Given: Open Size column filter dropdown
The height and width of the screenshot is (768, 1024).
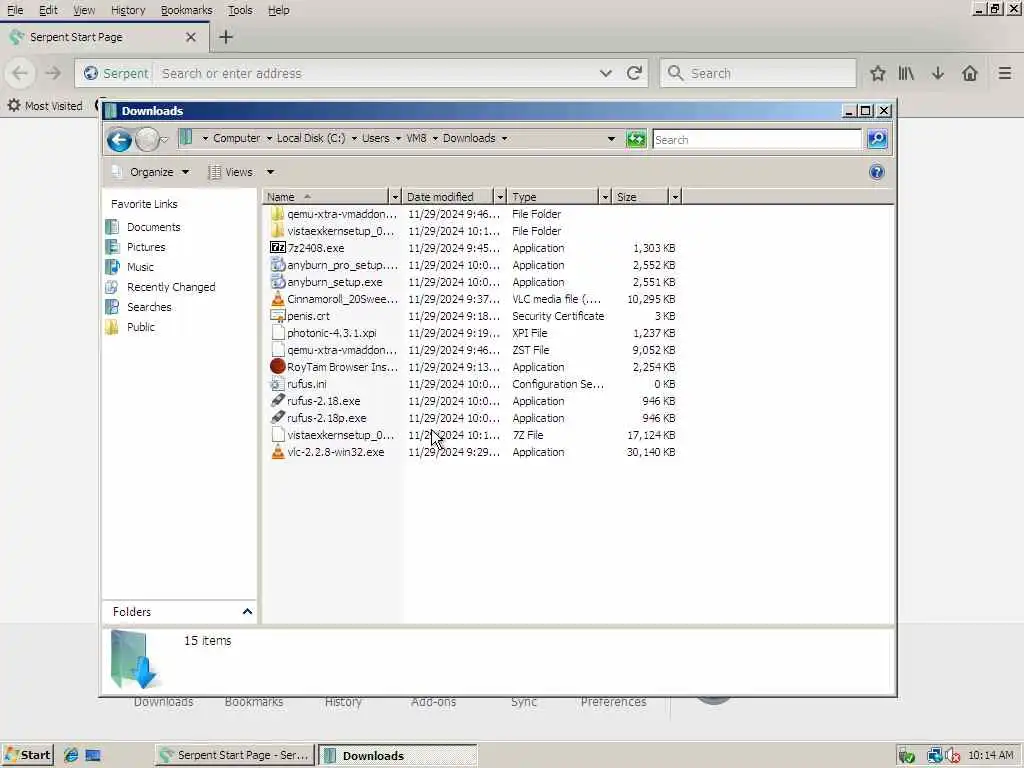Looking at the screenshot, I should click(x=675, y=197).
